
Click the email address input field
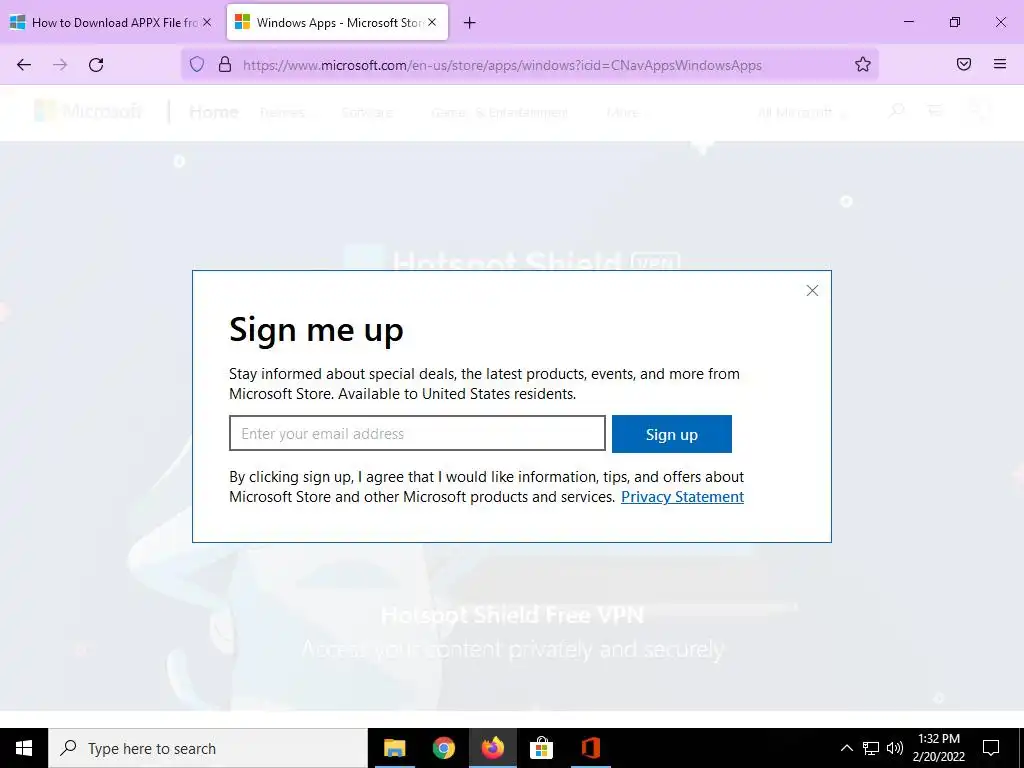[417, 433]
